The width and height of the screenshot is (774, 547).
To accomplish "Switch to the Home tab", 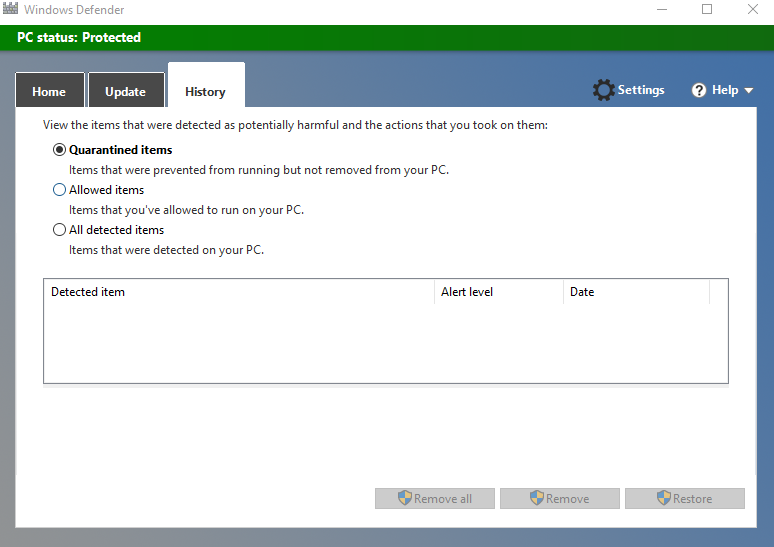I will pos(49,90).
